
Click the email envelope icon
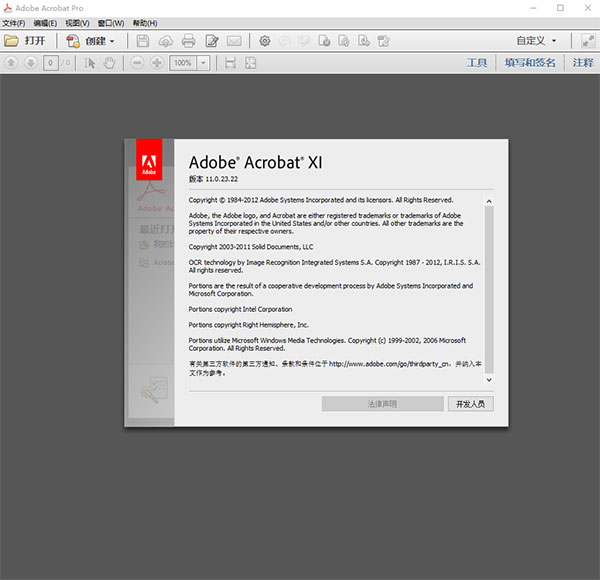[234, 41]
